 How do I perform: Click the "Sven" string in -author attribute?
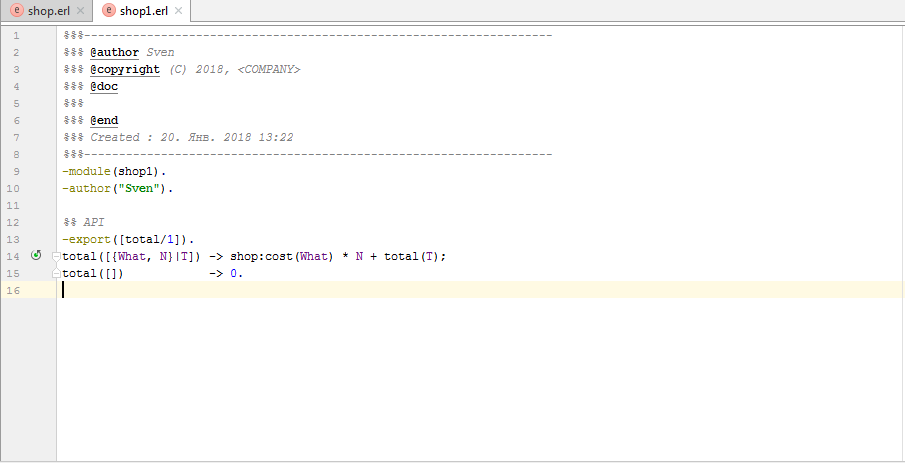tap(139, 188)
